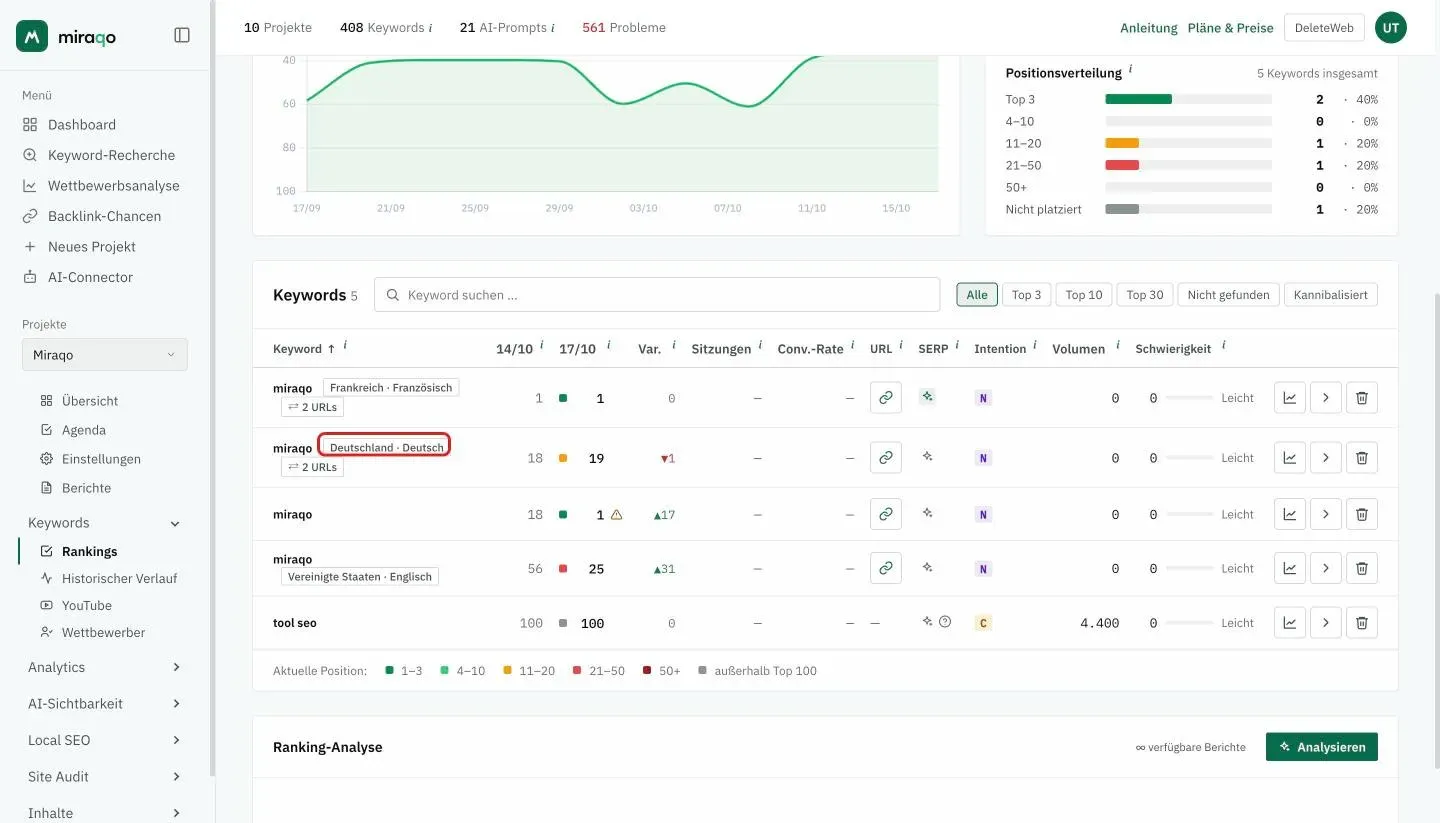Expand the Site Audit section
1440x823 pixels.
tap(176, 777)
